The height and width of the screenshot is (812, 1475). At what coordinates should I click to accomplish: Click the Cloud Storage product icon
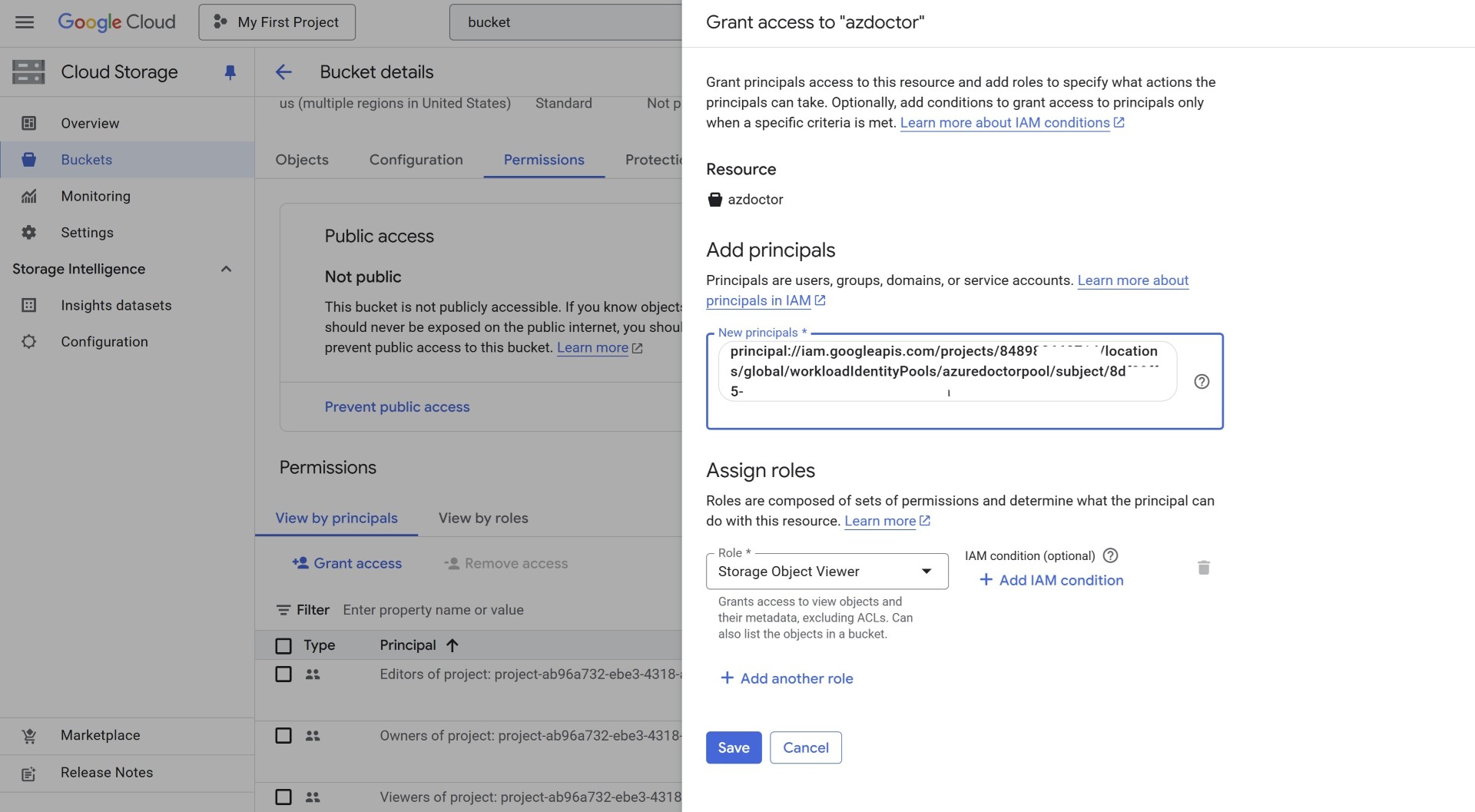(28, 71)
